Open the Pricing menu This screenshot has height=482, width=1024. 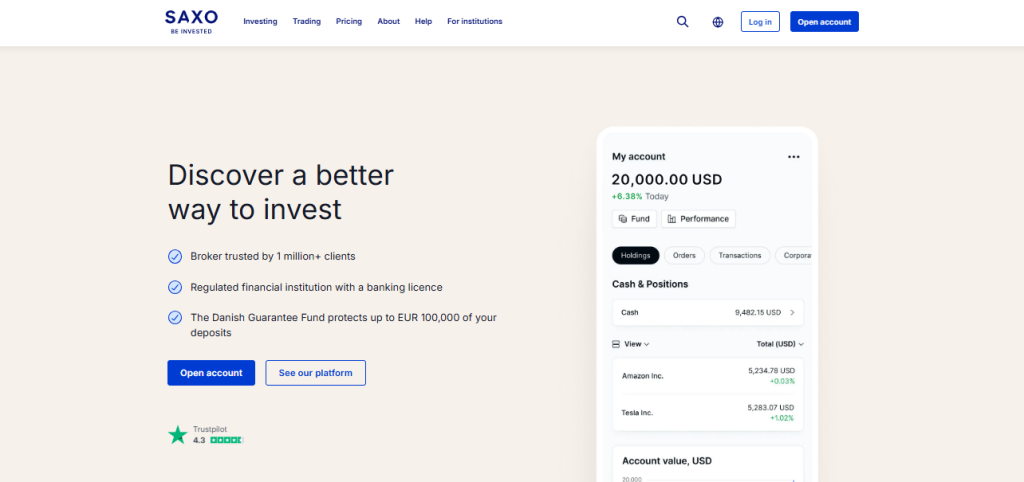coord(349,22)
